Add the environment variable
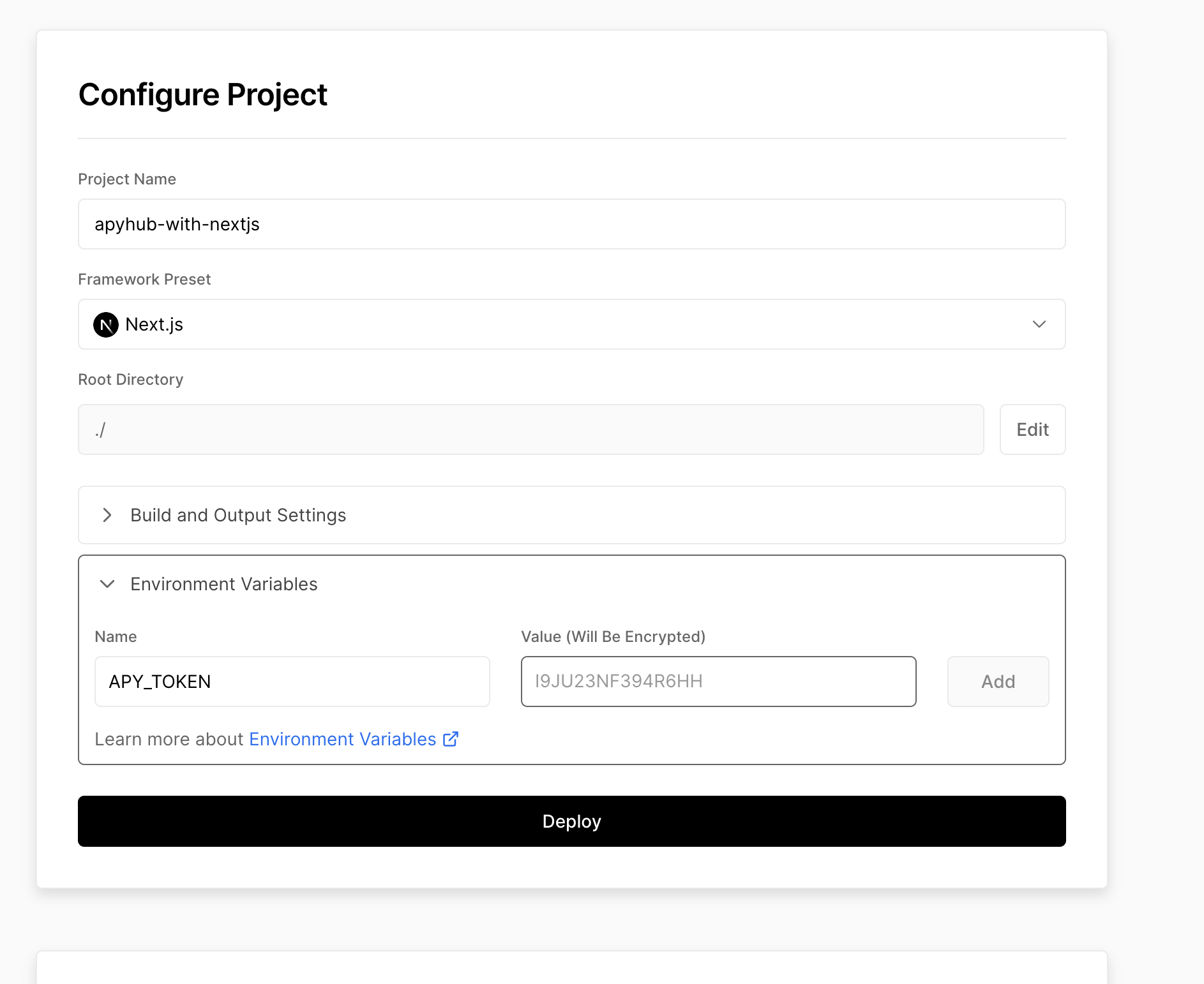1204x984 pixels. 998,682
